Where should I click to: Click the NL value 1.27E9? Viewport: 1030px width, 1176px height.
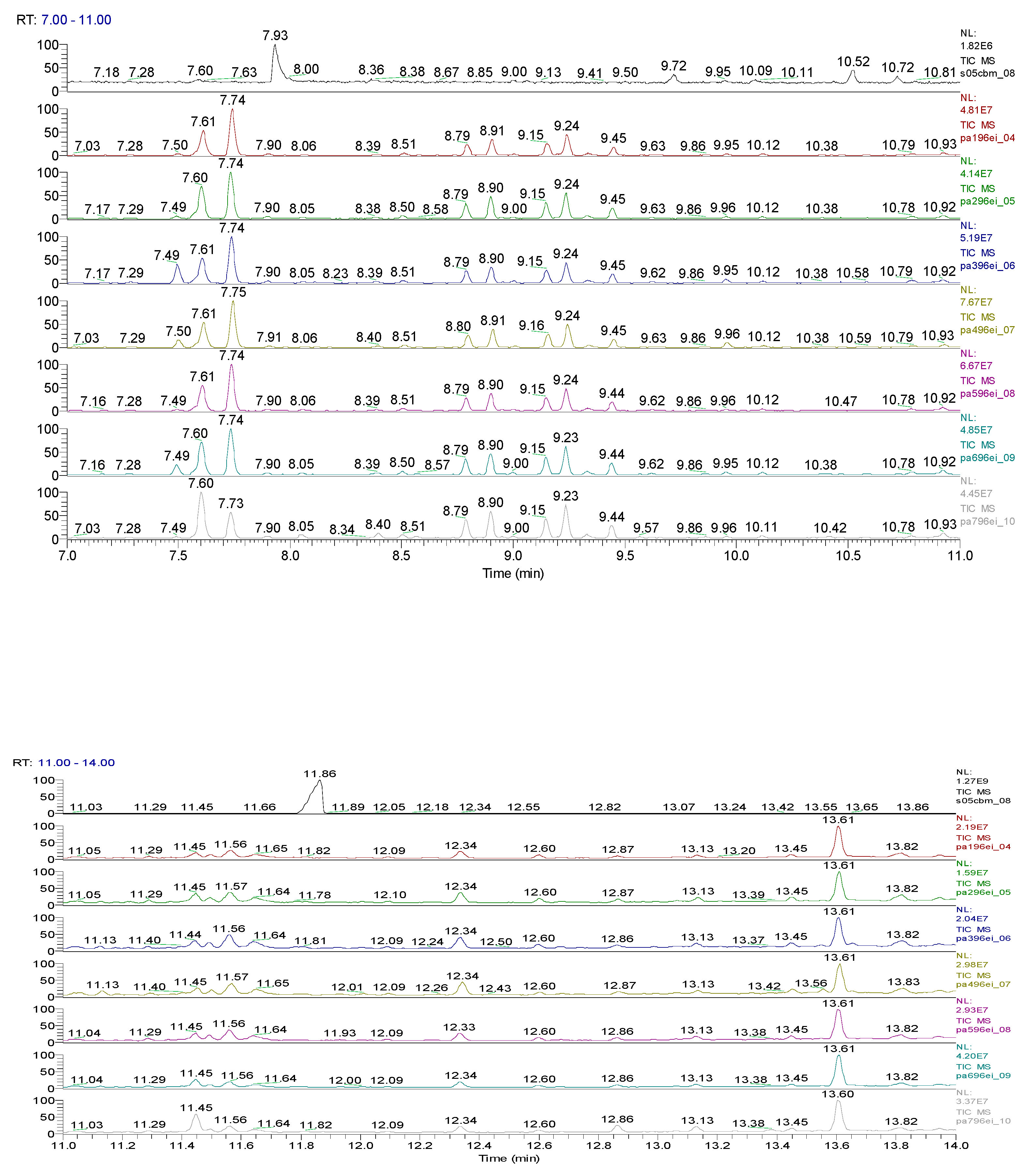tap(972, 781)
